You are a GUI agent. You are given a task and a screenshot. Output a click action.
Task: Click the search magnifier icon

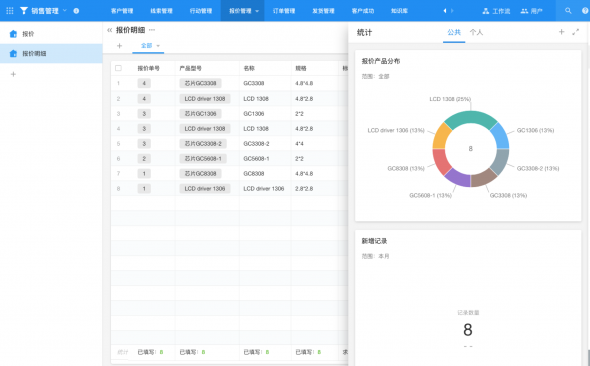(x=568, y=11)
